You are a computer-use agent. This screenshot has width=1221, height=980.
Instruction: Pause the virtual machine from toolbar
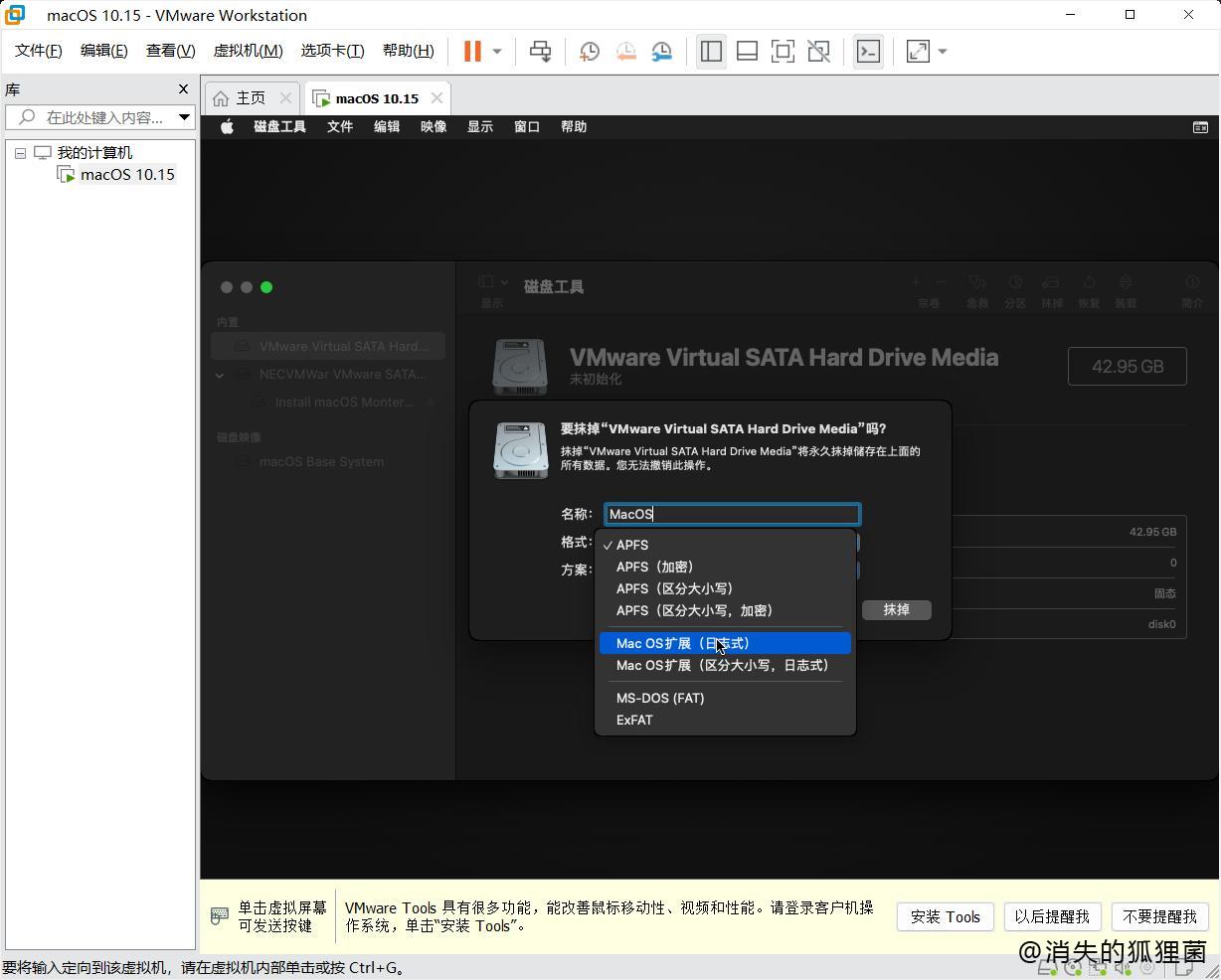point(472,51)
